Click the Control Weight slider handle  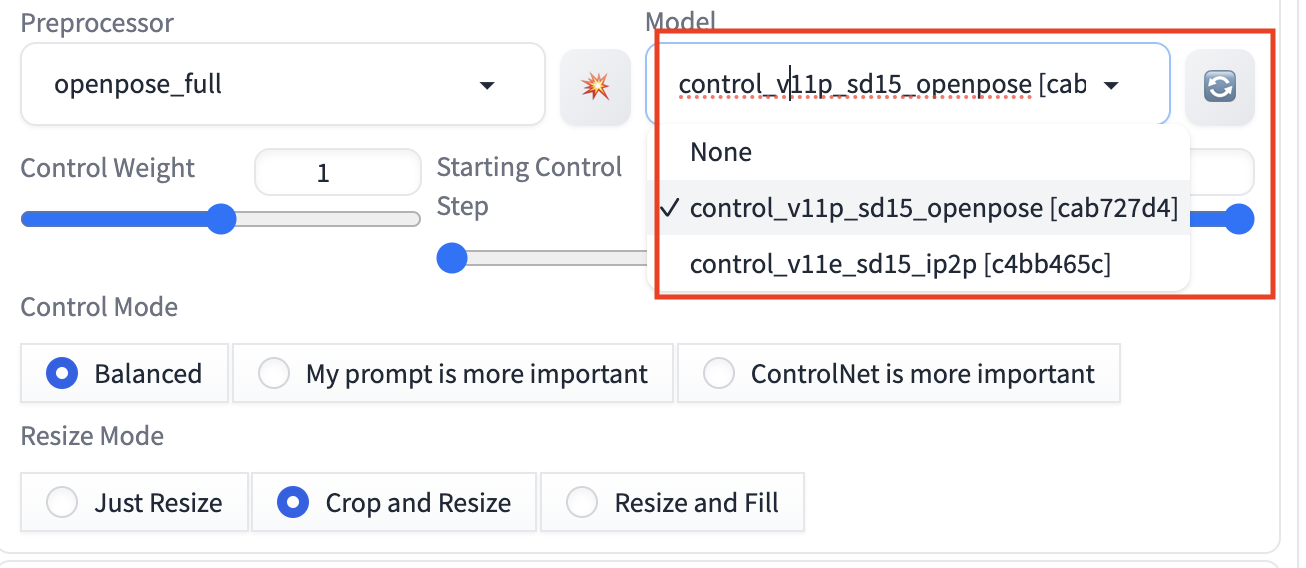[x=220, y=219]
